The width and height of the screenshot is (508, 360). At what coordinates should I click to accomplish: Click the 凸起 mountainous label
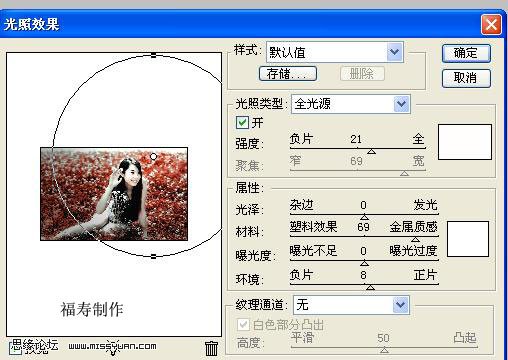point(465,337)
